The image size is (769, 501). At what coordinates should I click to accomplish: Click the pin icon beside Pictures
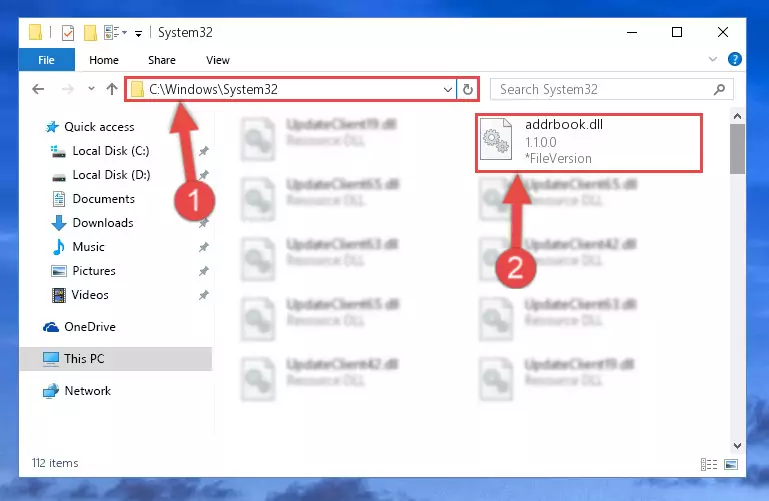(x=204, y=271)
